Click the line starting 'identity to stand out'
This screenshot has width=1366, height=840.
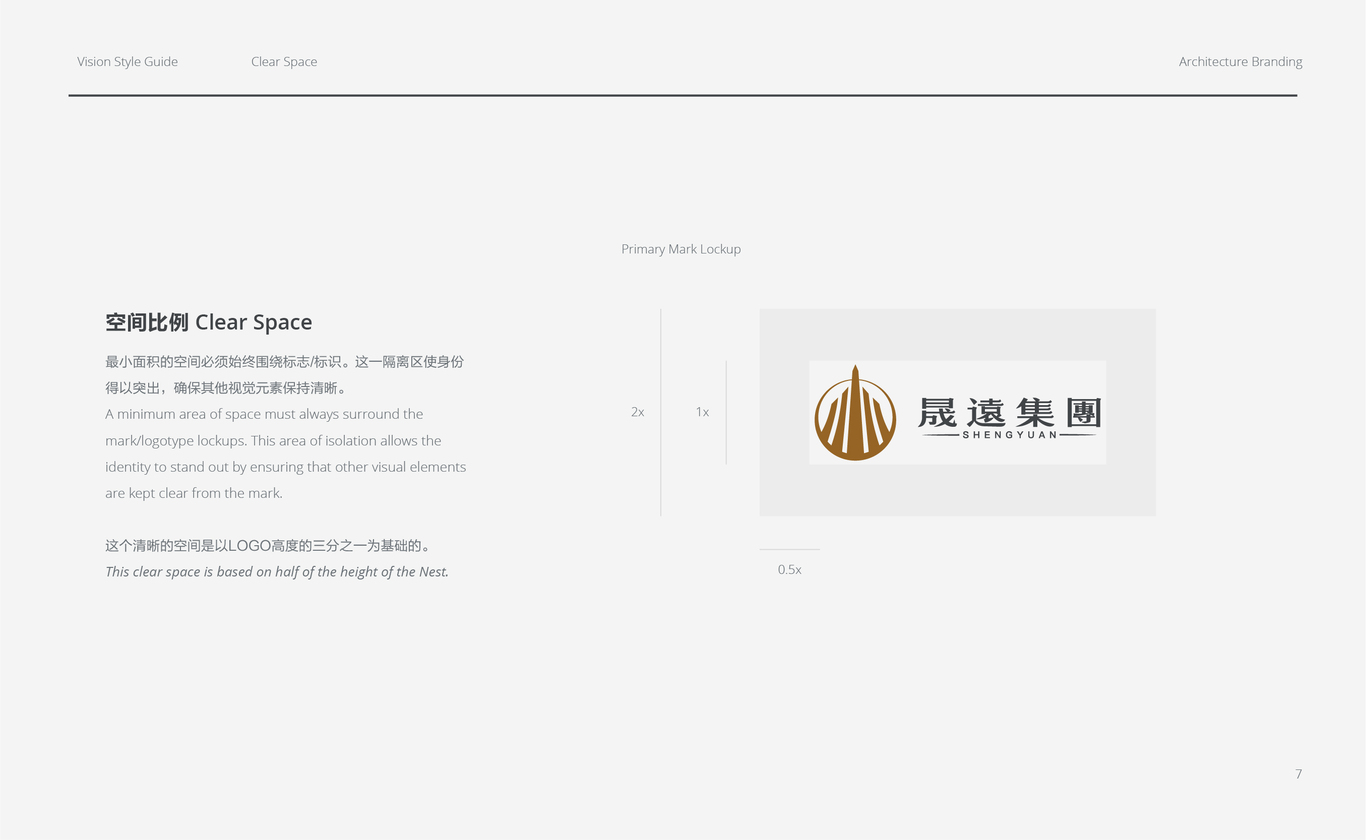[x=286, y=467]
